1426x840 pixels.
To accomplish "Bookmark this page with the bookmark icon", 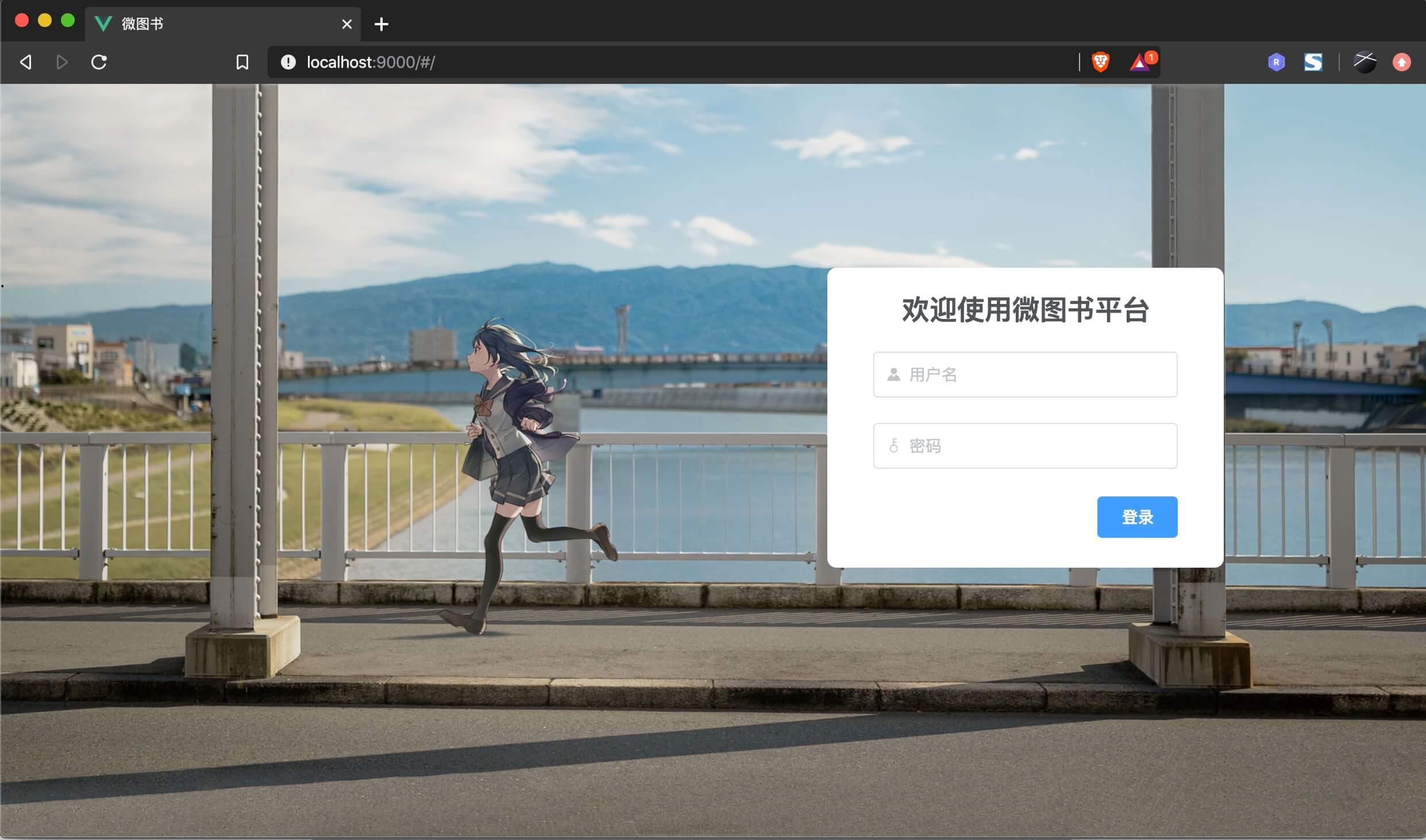I will 242,62.
